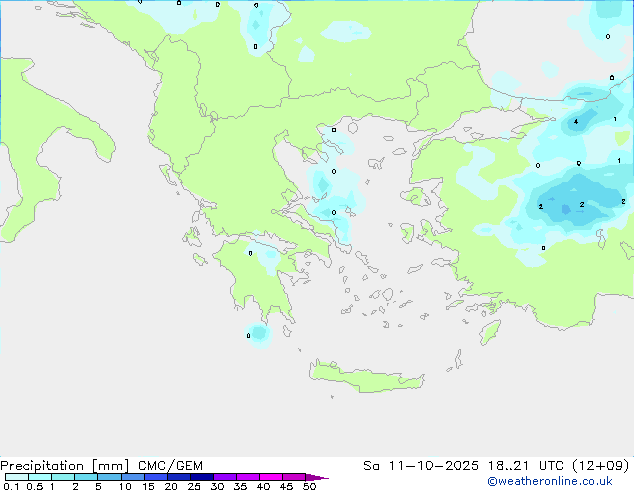Click the legend swatch between 0.5 and 1
The width and height of the screenshot is (634, 490).
coord(40,477)
